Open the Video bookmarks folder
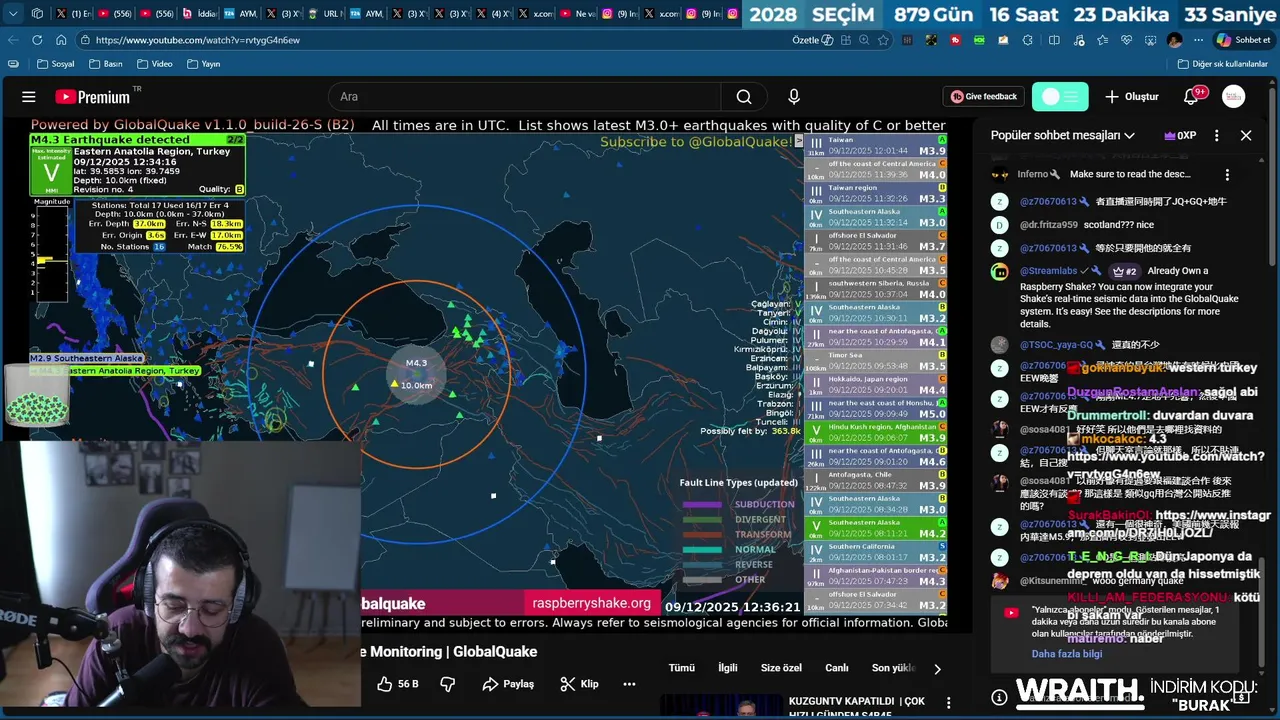Screen dimensions: 1280x720 coord(155,64)
